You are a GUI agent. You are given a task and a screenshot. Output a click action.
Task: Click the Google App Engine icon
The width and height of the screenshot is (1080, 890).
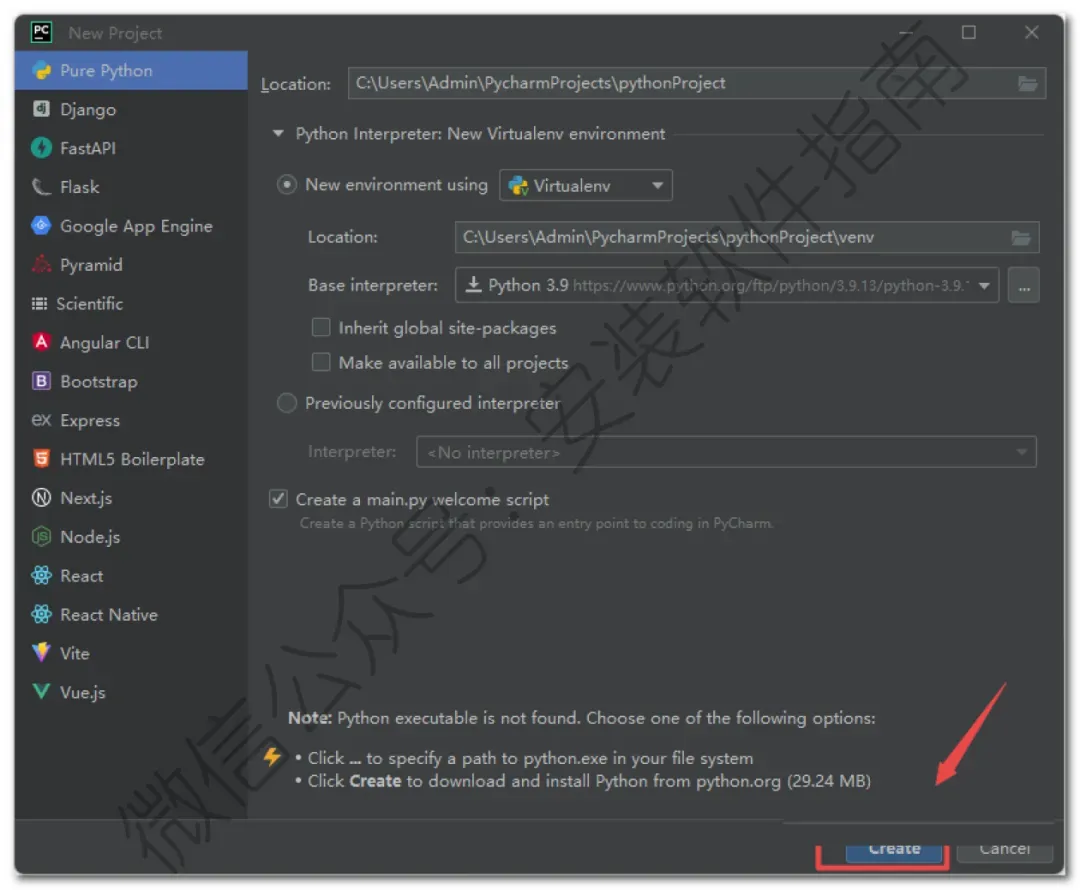(42, 225)
